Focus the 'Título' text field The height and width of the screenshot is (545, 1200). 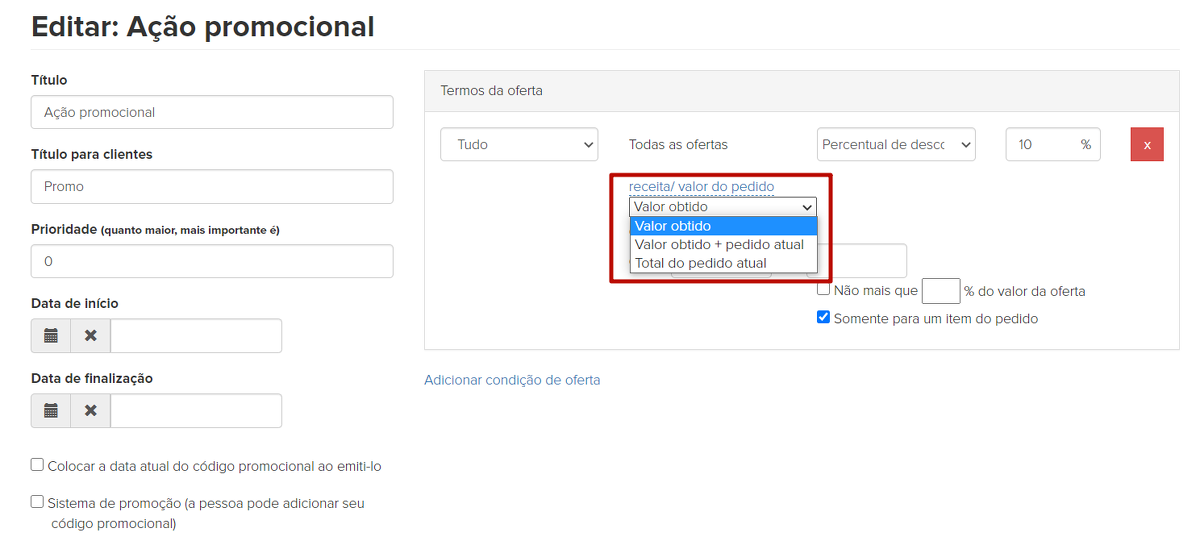[x=212, y=112]
